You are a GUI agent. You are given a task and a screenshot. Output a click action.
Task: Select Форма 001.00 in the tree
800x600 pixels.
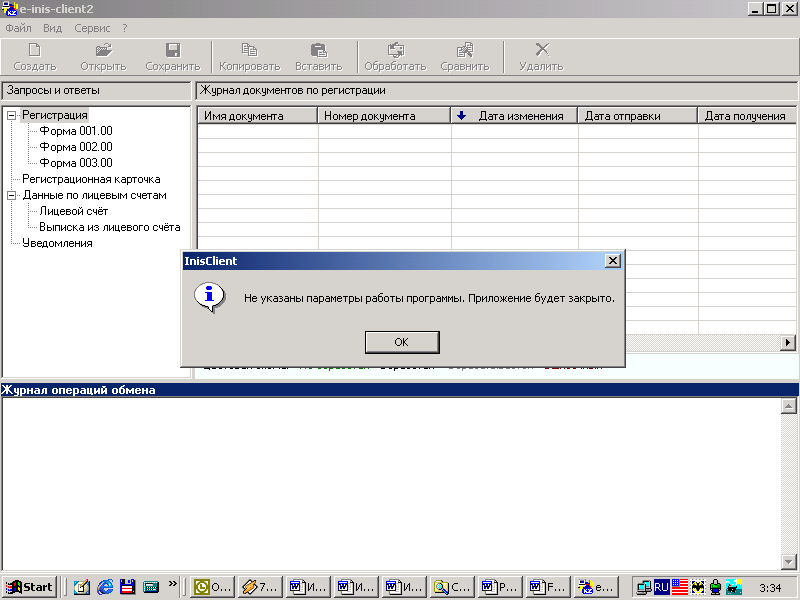click(76, 131)
